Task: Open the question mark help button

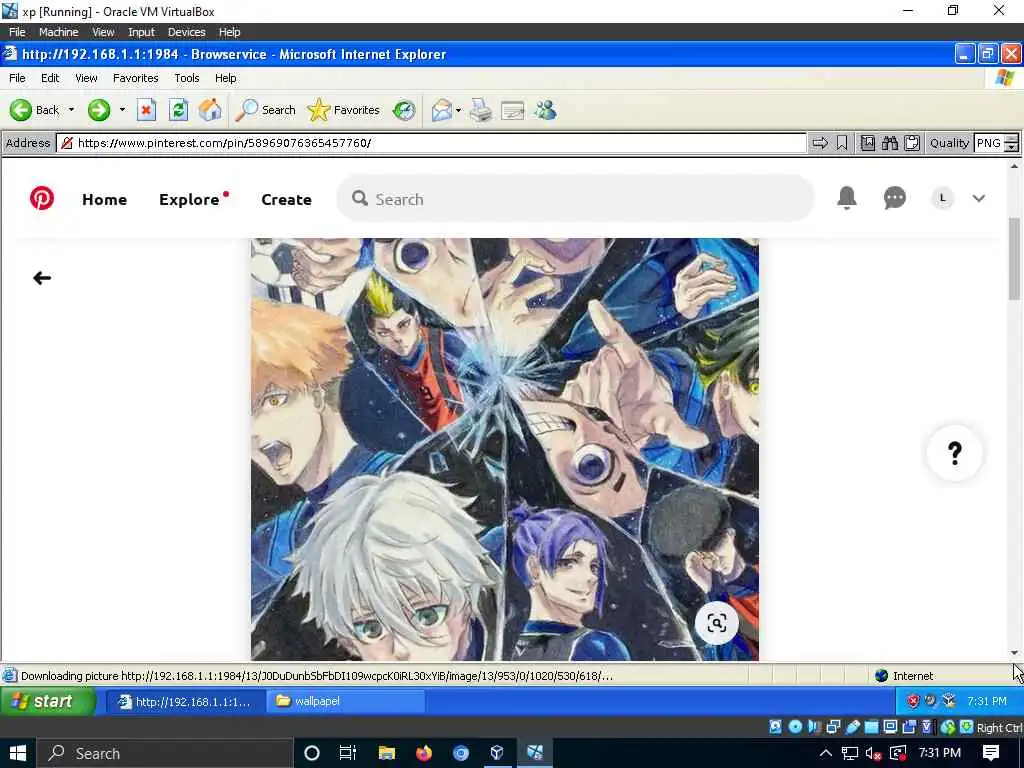Action: pyautogui.click(x=955, y=453)
